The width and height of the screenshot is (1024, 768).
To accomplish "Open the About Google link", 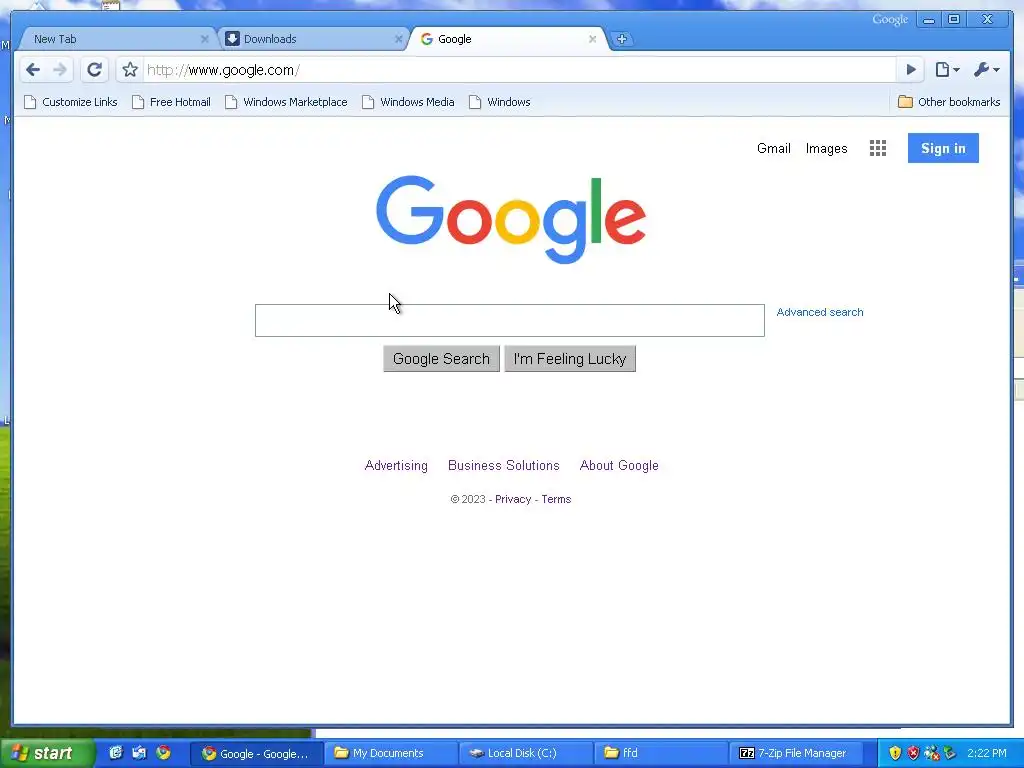I will click(x=619, y=466).
